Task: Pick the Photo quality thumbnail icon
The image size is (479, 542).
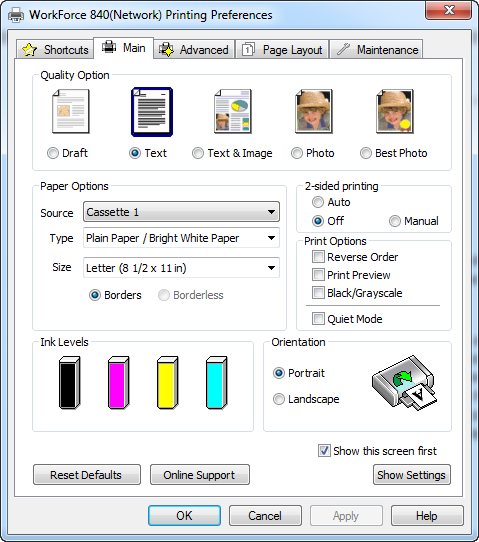Action: click(x=314, y=111)
